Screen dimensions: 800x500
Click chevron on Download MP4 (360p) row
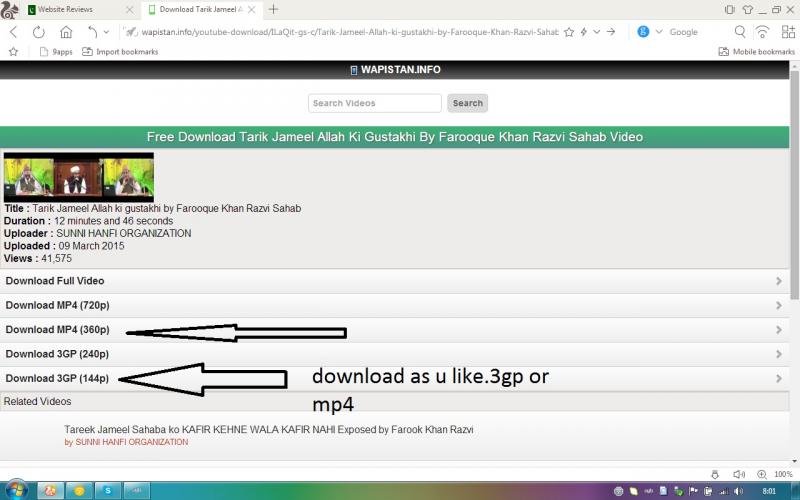tap(779, 330)
